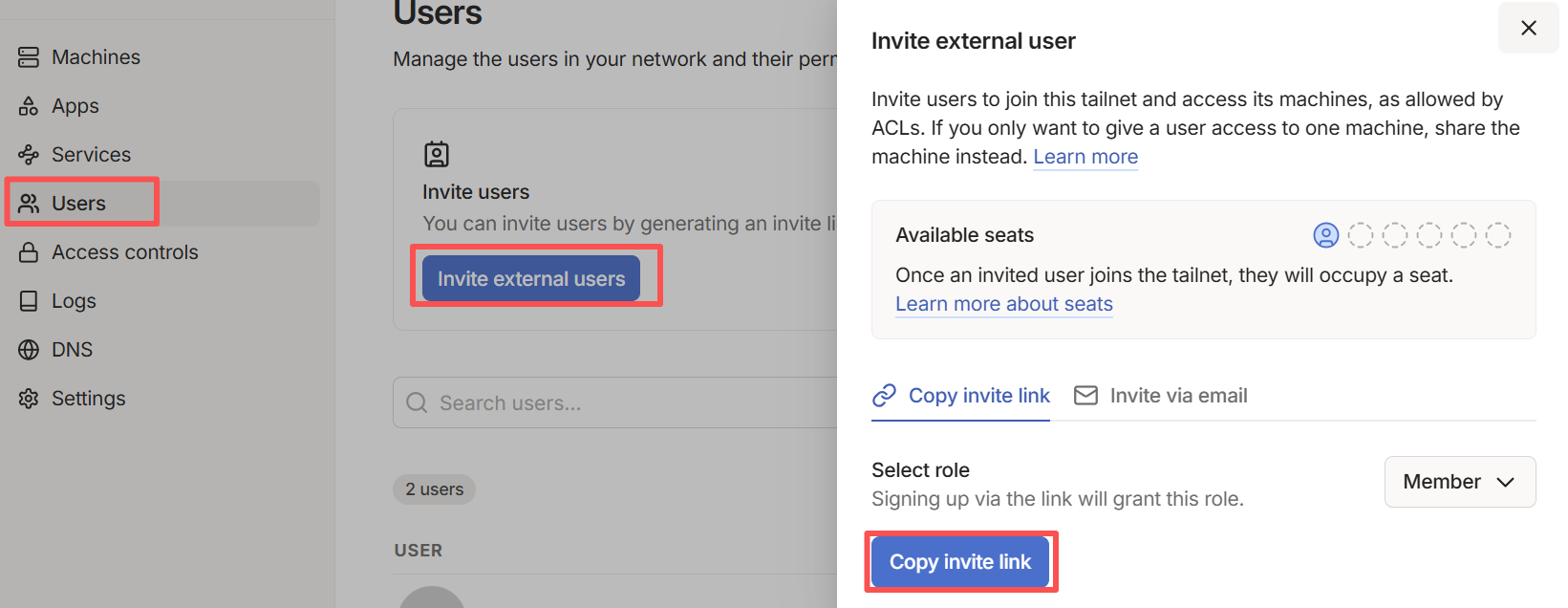
Task: Select the Copy invite link tab
Action: (960, 396)
